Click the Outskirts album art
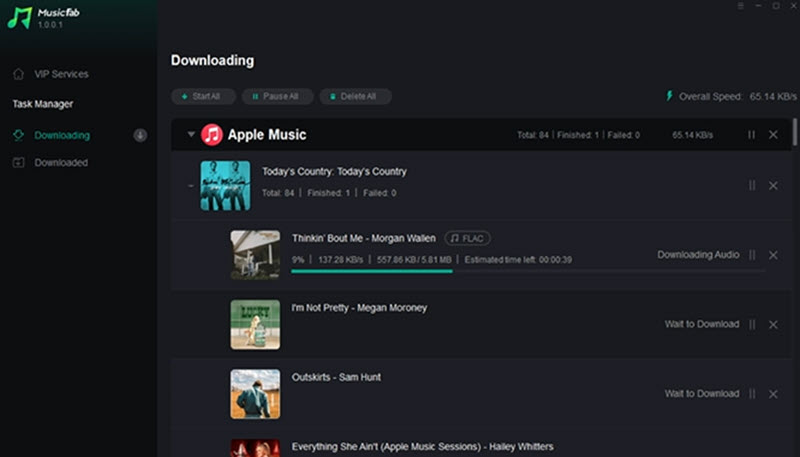The height and width of the screenshot is (457, 800). point(255,394)
